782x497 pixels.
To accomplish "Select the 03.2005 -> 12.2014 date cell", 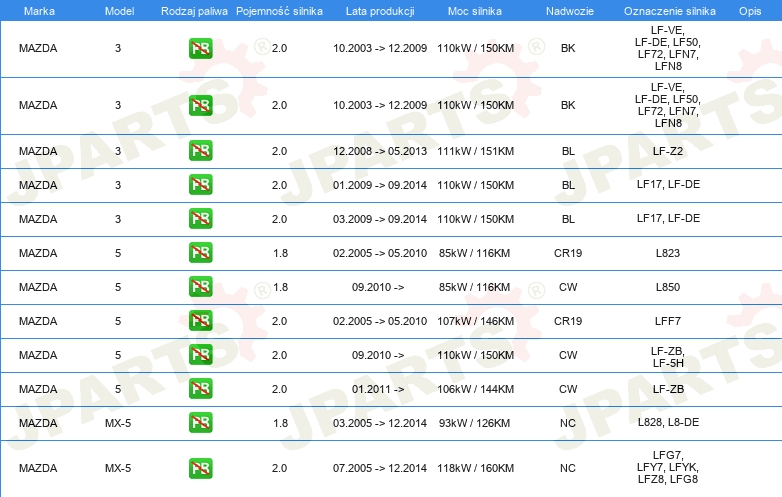I will click(380, 423).
